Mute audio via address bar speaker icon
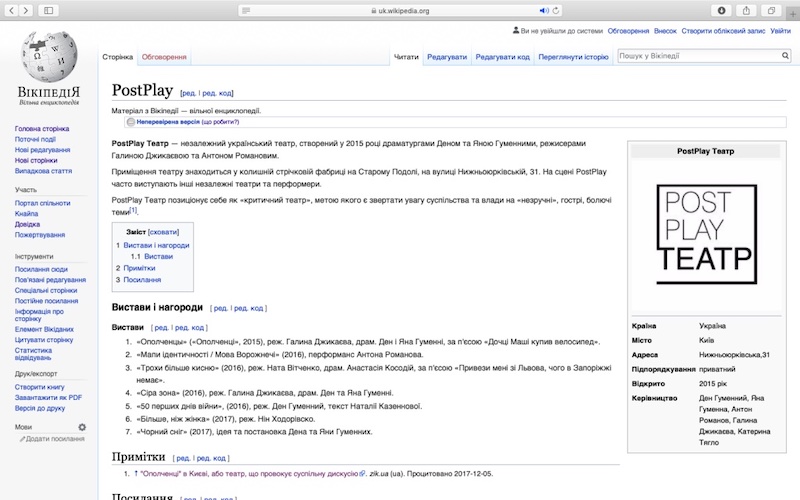Viewport: 800px width, 500px height. [x=544, y=10]
